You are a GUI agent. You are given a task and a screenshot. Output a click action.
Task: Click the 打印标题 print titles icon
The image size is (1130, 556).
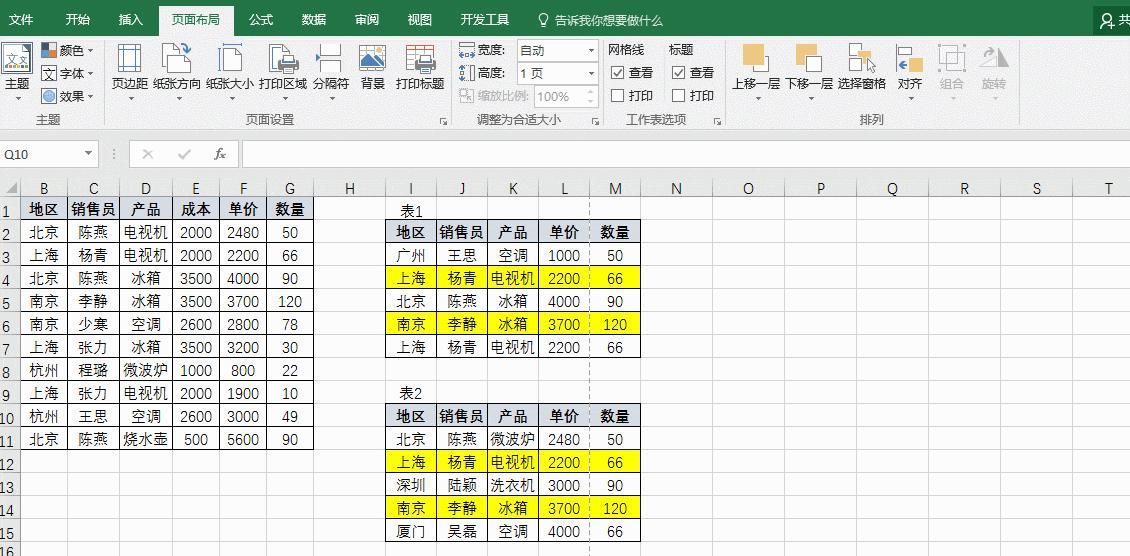click(420, 58)
